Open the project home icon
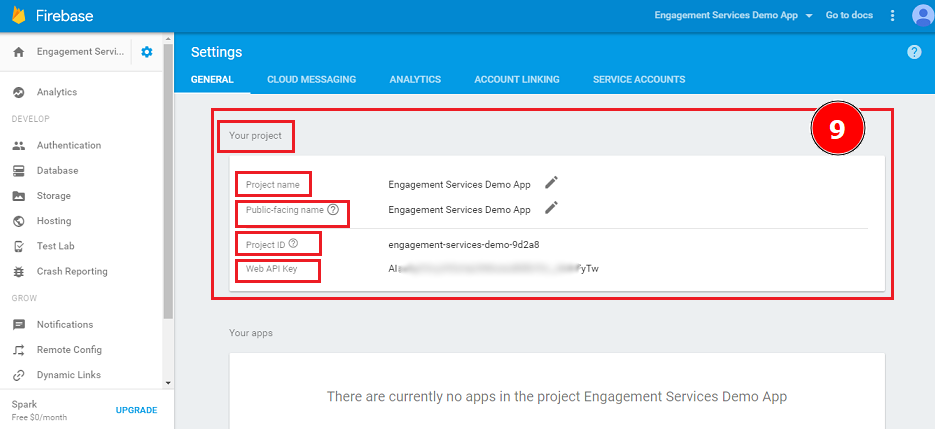This screenshot has width=935, height=429. (x=18, y=52)
